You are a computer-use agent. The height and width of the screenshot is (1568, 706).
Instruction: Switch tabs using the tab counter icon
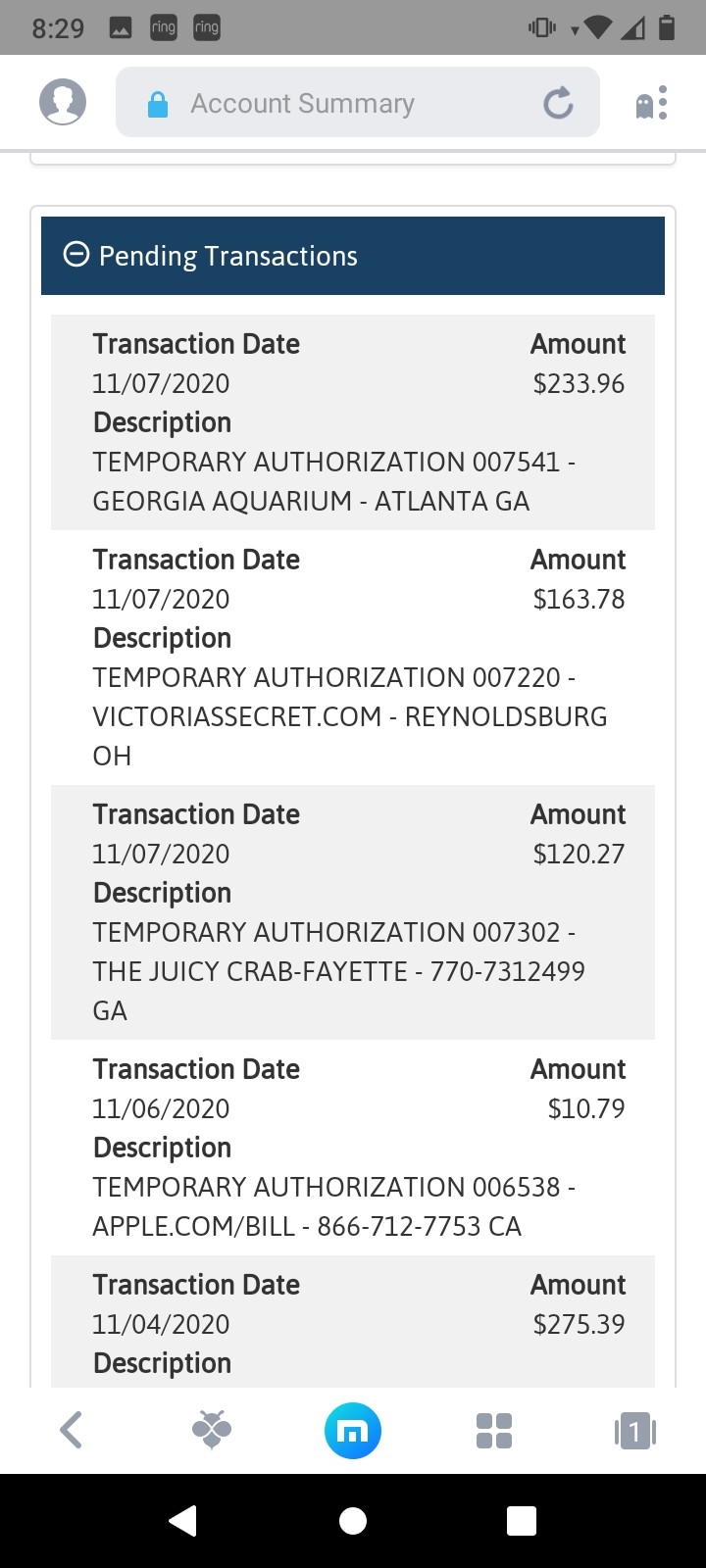(635, 1430)
